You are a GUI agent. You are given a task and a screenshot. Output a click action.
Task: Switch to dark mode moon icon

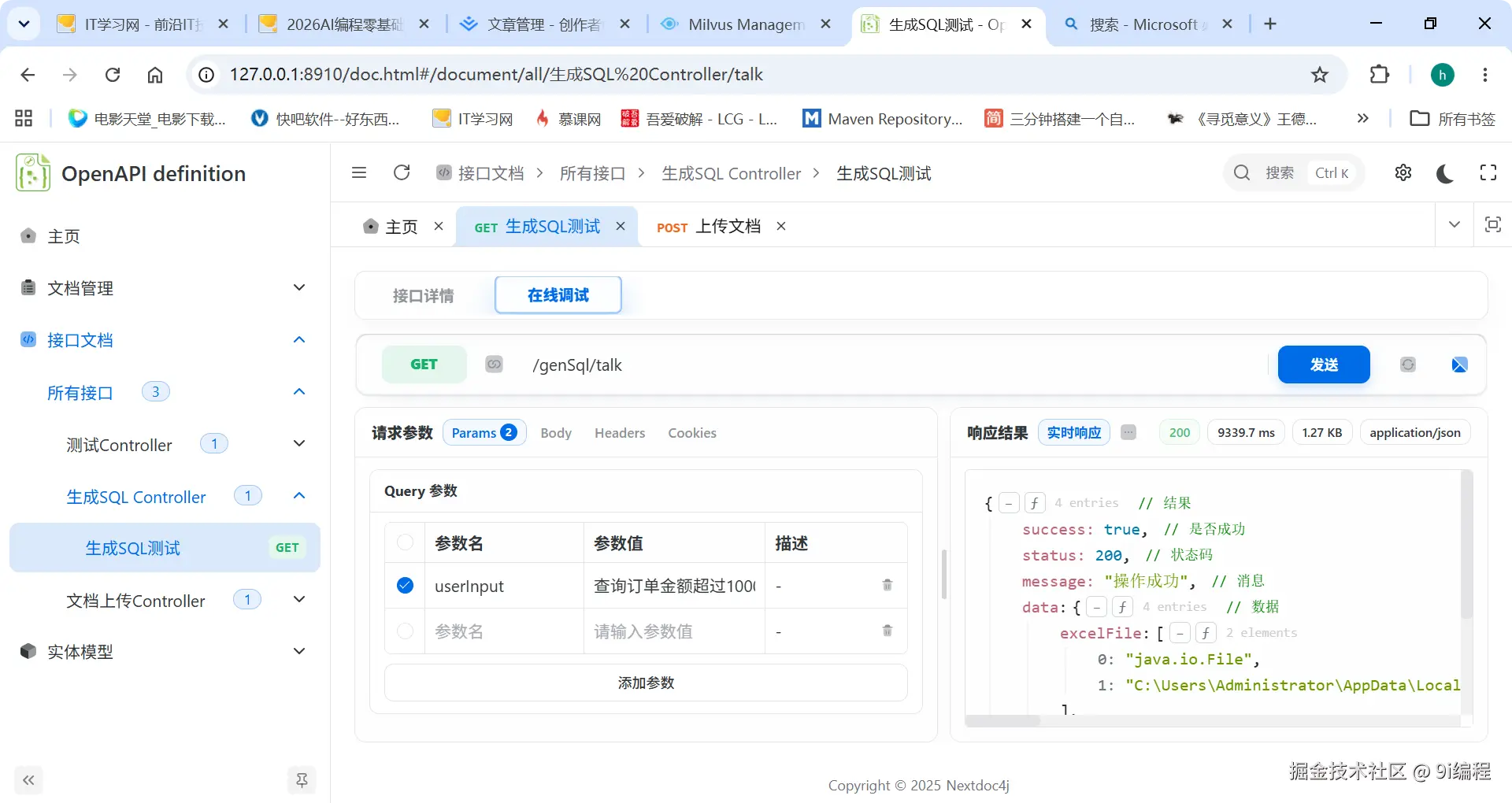pos(1445,173)
